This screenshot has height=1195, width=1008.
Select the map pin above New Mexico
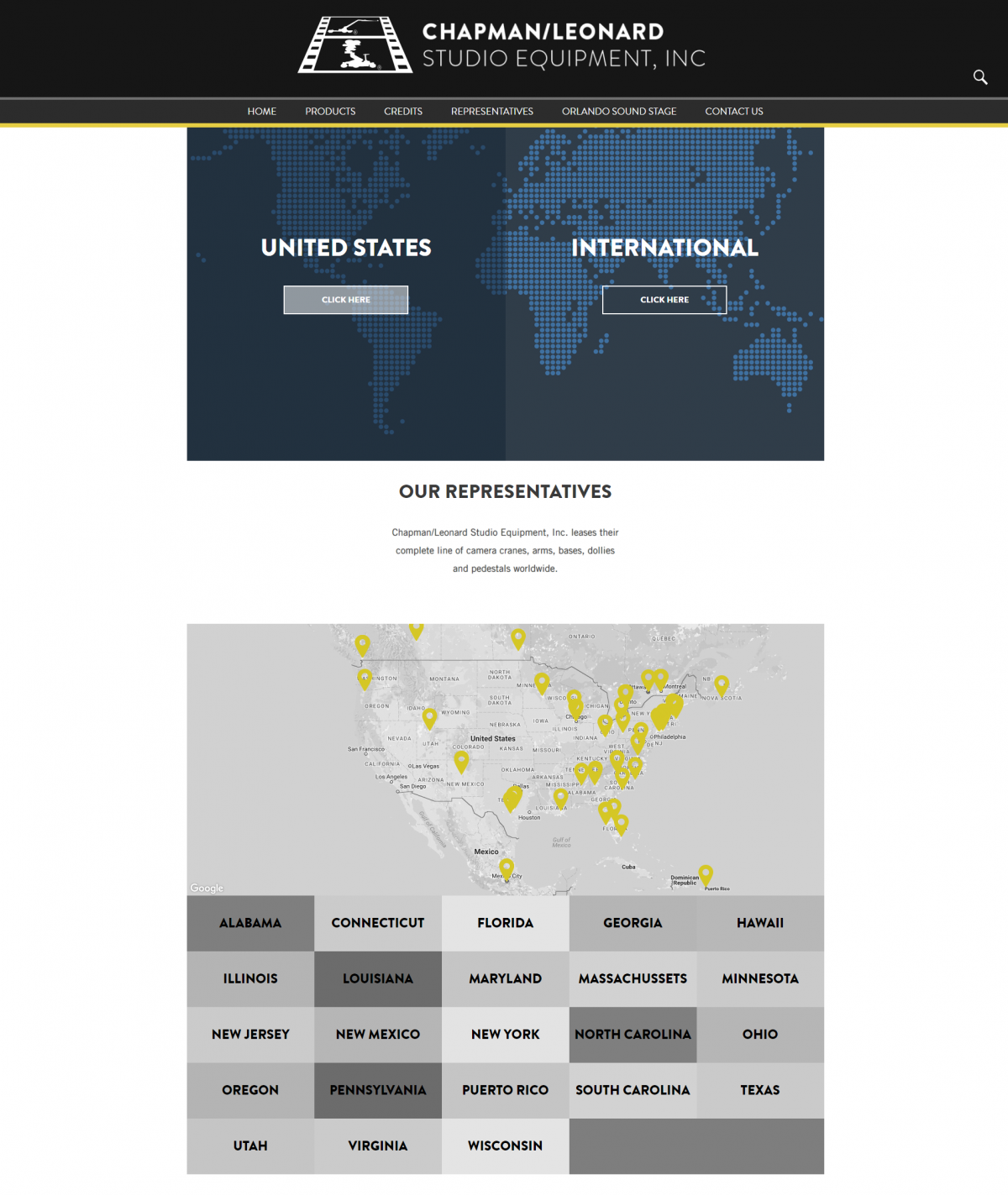(x=461, y=761)
